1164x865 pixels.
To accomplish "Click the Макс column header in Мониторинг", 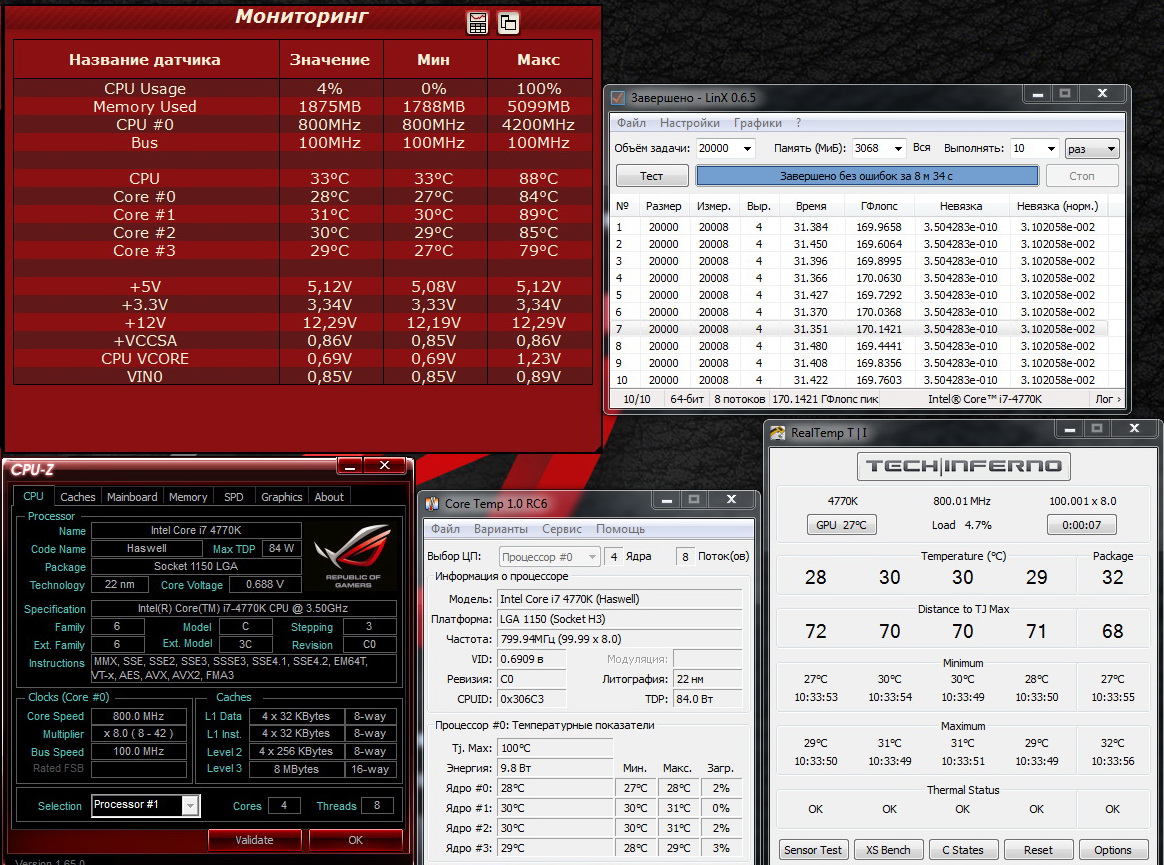I will tap(539, 59).
